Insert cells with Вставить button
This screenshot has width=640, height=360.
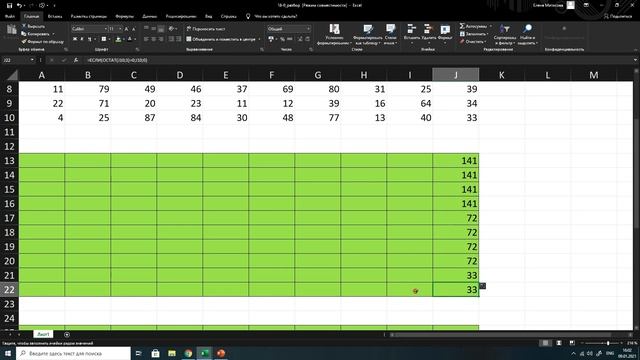click(411, 33)
